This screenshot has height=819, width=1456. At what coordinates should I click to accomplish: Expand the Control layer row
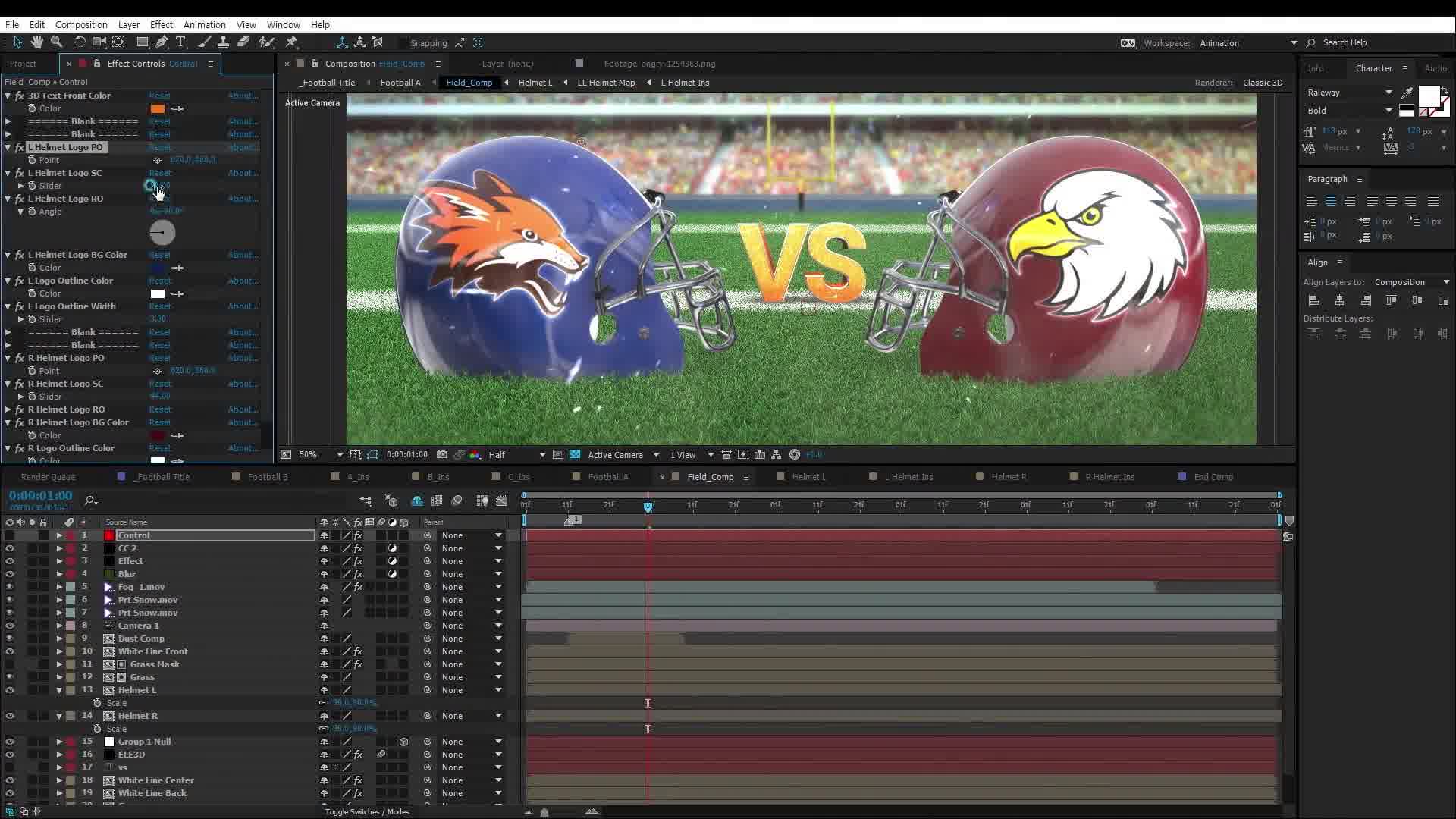tap(59, 535)
